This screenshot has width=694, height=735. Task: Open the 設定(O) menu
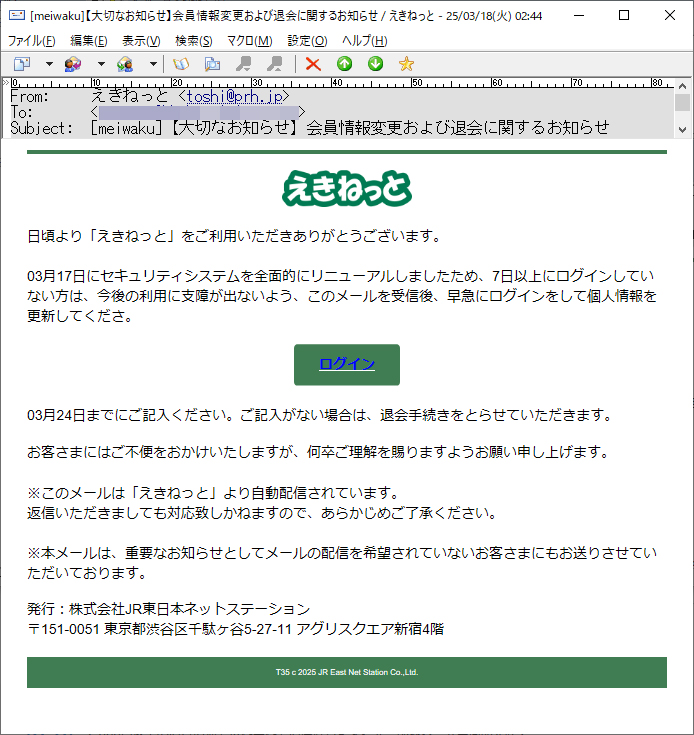(307, 41)
